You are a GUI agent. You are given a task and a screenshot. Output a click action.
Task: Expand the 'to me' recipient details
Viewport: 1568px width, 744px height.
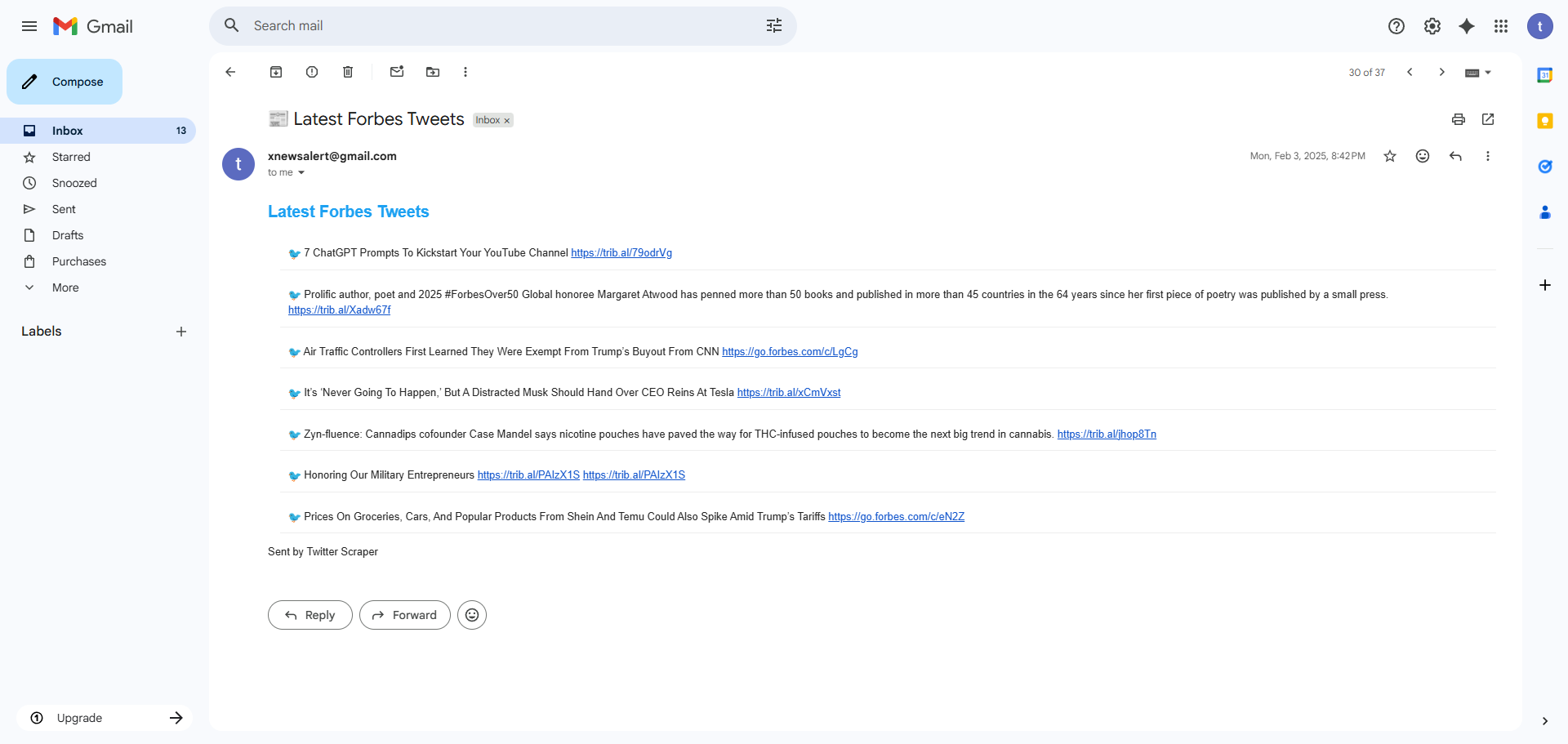point(301,172)
